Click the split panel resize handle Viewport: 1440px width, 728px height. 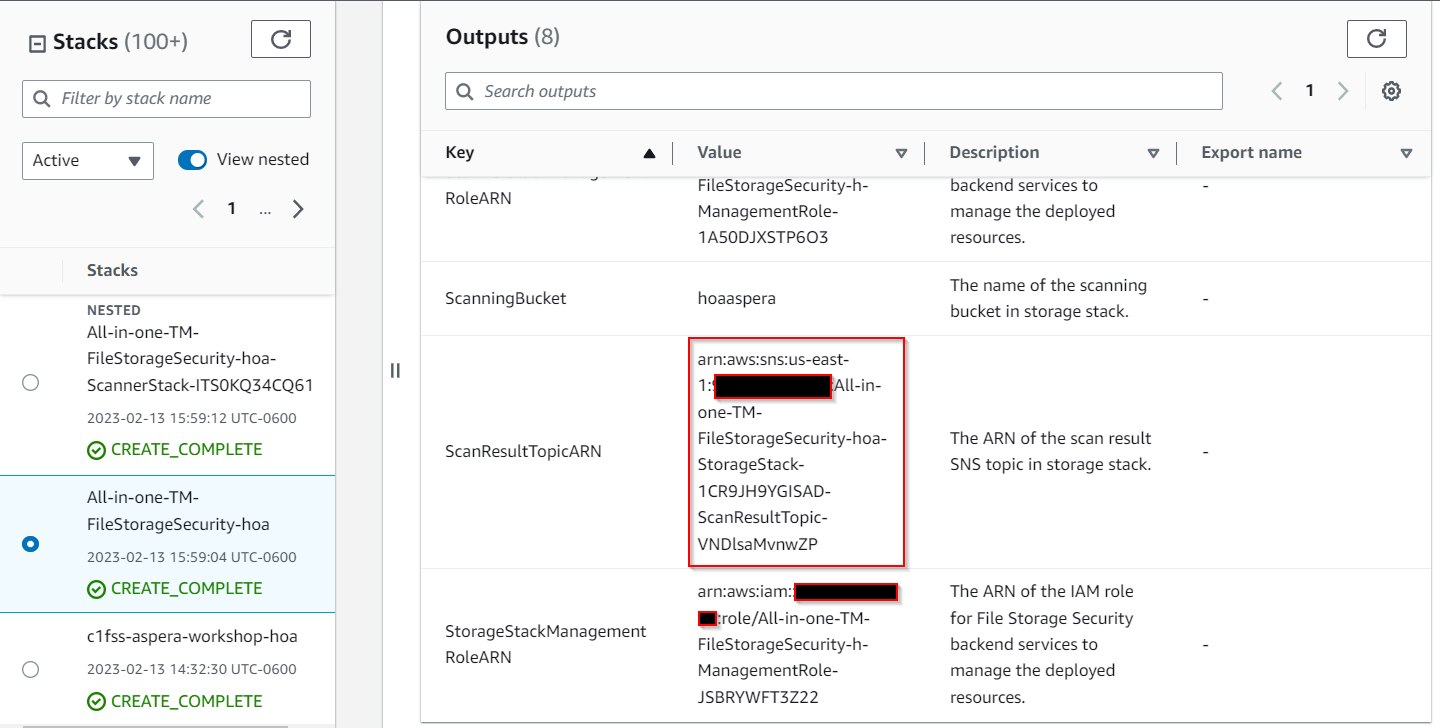pos(395,371)
